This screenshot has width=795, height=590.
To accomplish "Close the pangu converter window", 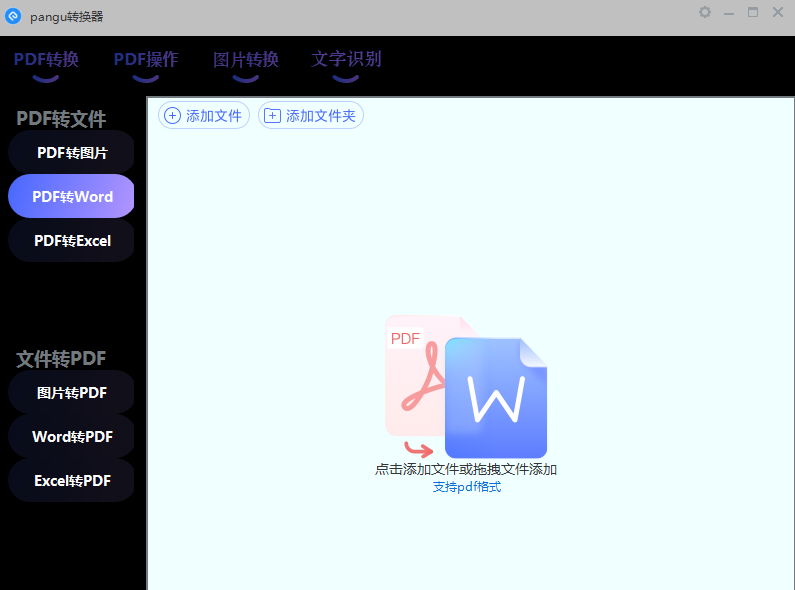I will tap(778, 12).
